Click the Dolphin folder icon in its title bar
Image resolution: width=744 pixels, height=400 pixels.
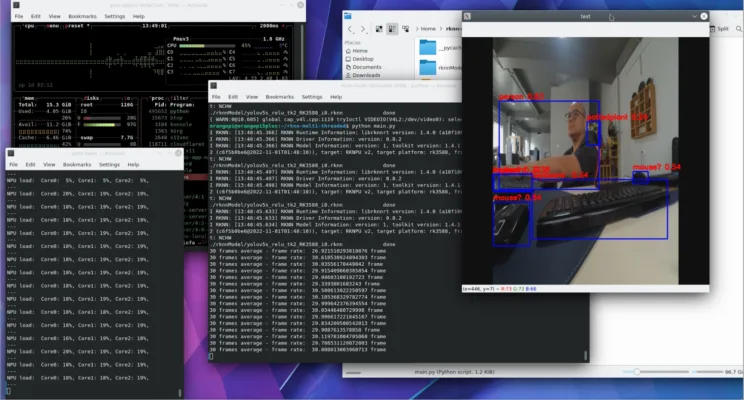(x=348, y=16)
